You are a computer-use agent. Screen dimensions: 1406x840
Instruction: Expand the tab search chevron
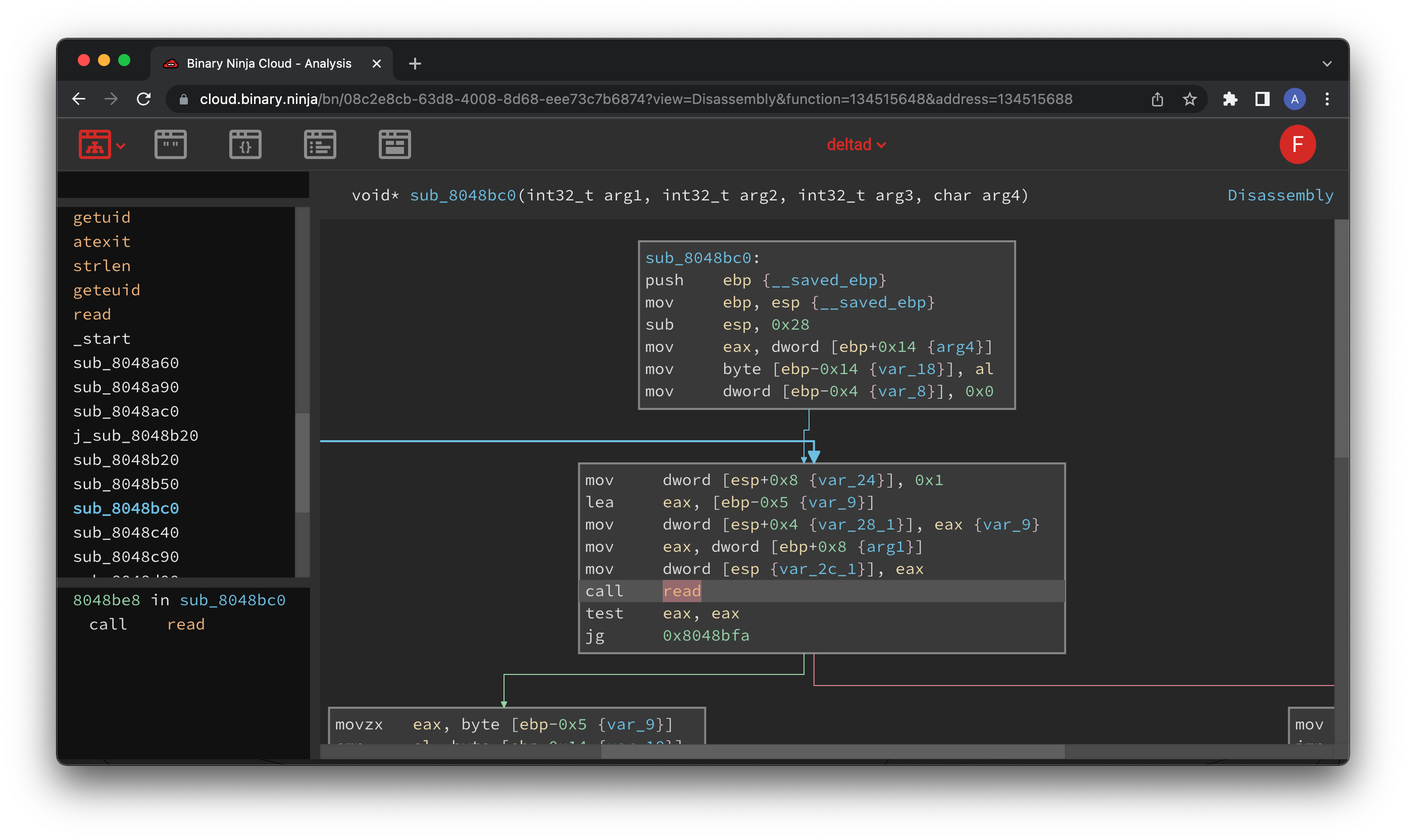tap(1327, 64)
